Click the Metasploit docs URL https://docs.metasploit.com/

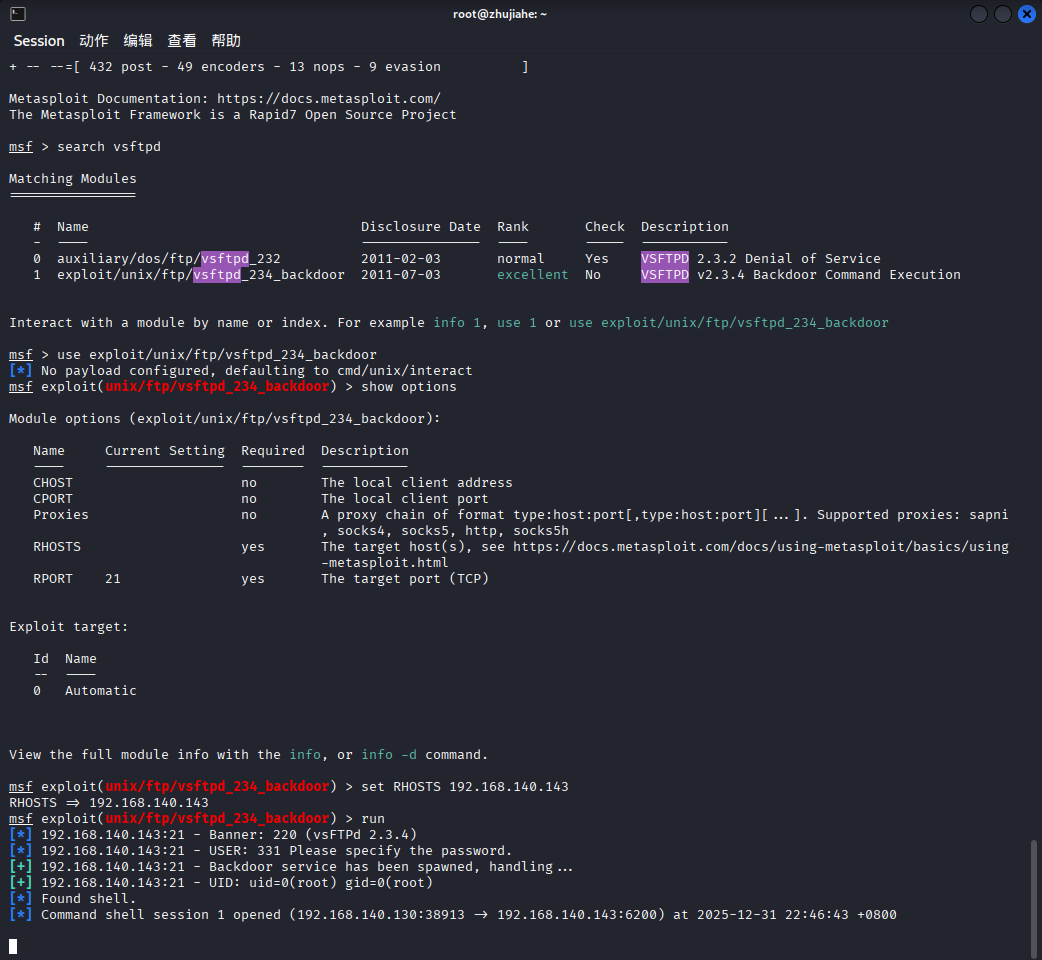[x=329, y=98]
